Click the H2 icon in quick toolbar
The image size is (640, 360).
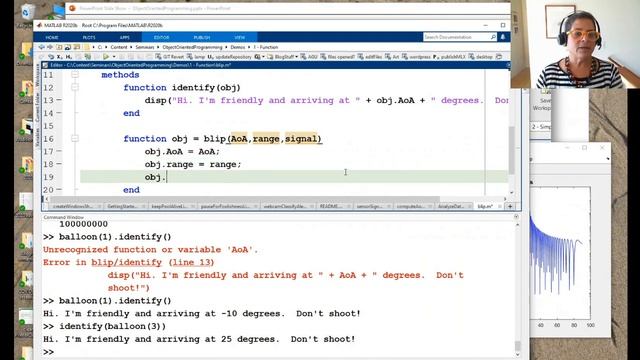69,57
